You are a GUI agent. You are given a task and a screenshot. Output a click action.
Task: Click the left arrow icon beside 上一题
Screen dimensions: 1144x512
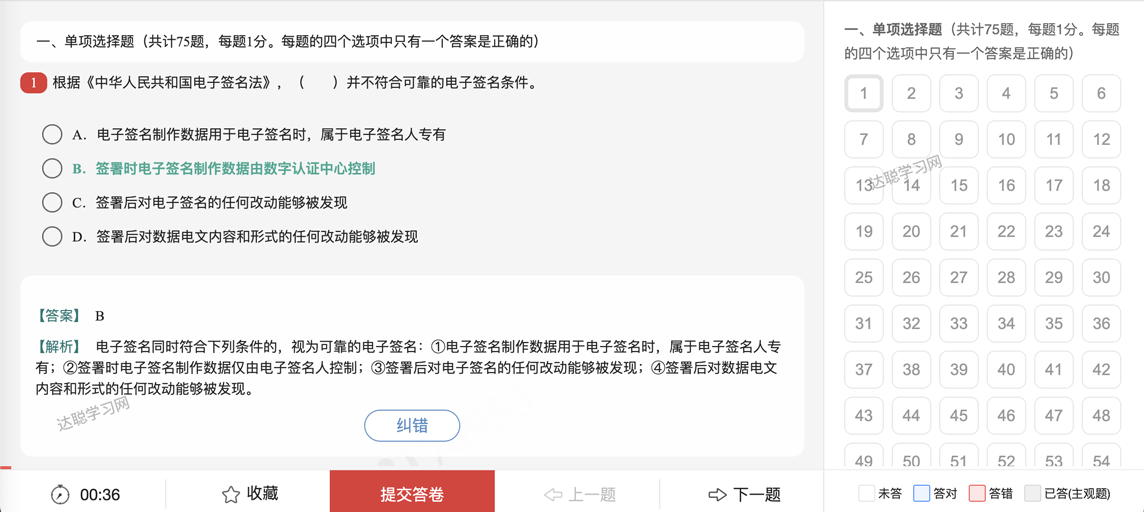tap(553, 494)
